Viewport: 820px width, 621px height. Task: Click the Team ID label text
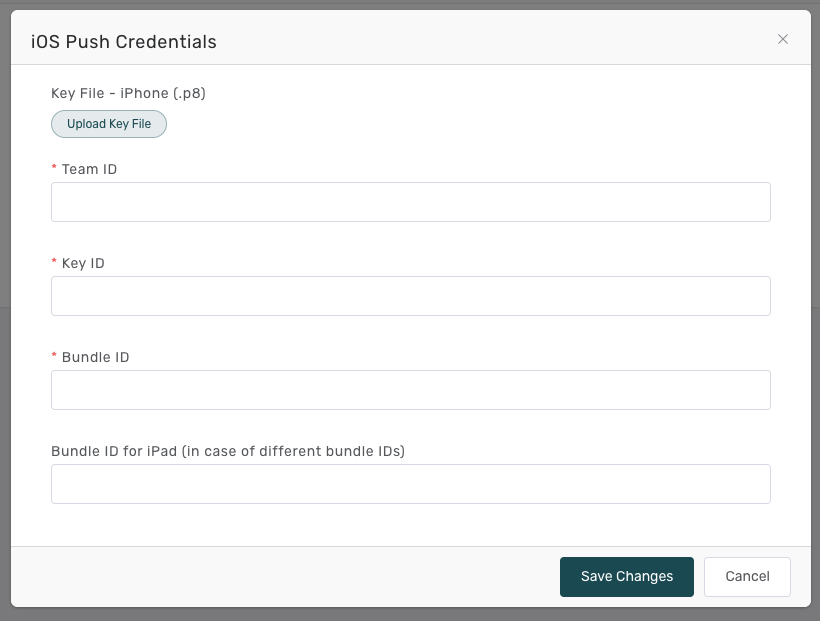(89, 169)
